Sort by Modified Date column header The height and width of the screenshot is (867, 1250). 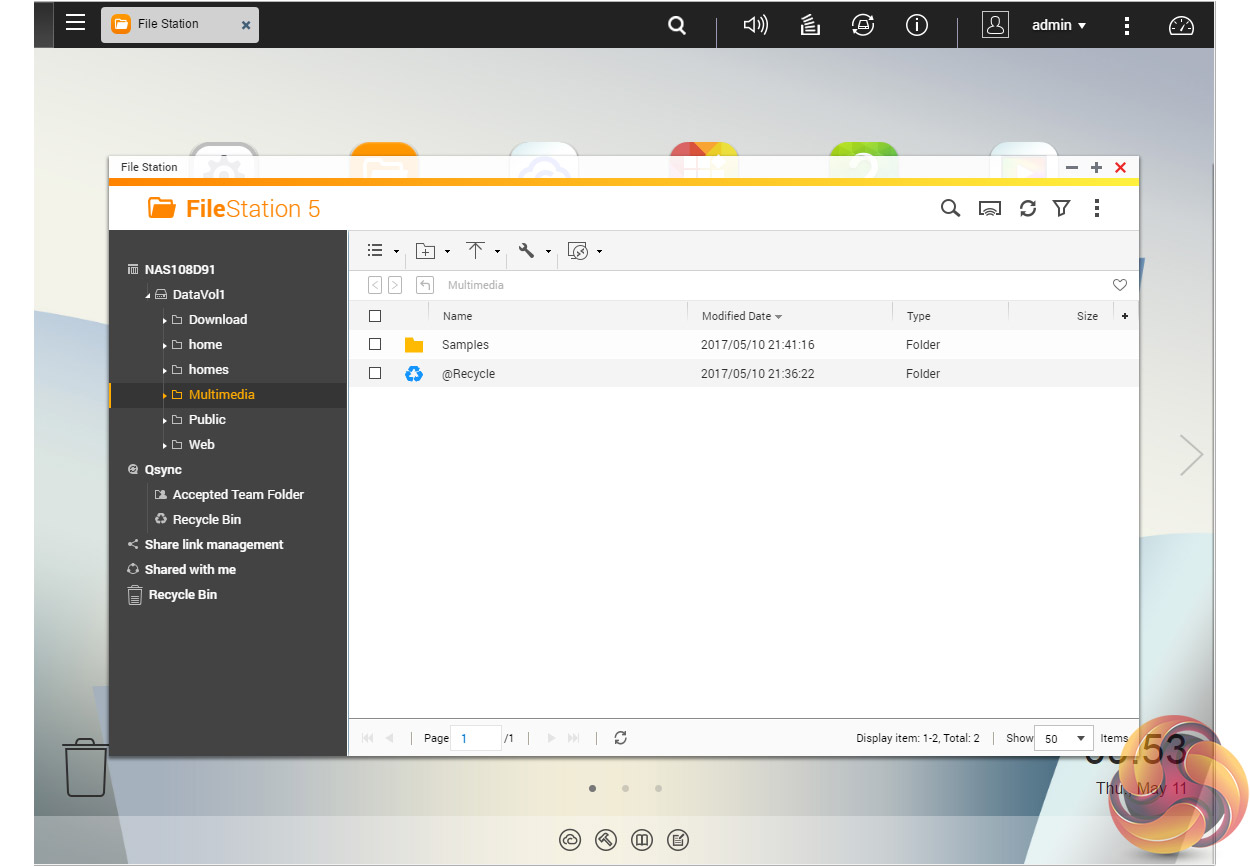(x=741, y=316)
